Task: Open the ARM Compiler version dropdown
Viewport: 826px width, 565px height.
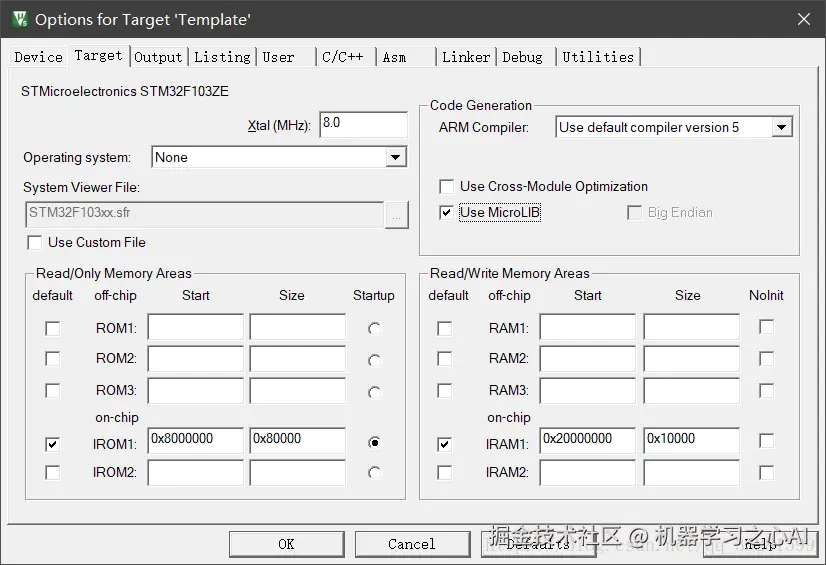Action: click(x=781, y=127)
